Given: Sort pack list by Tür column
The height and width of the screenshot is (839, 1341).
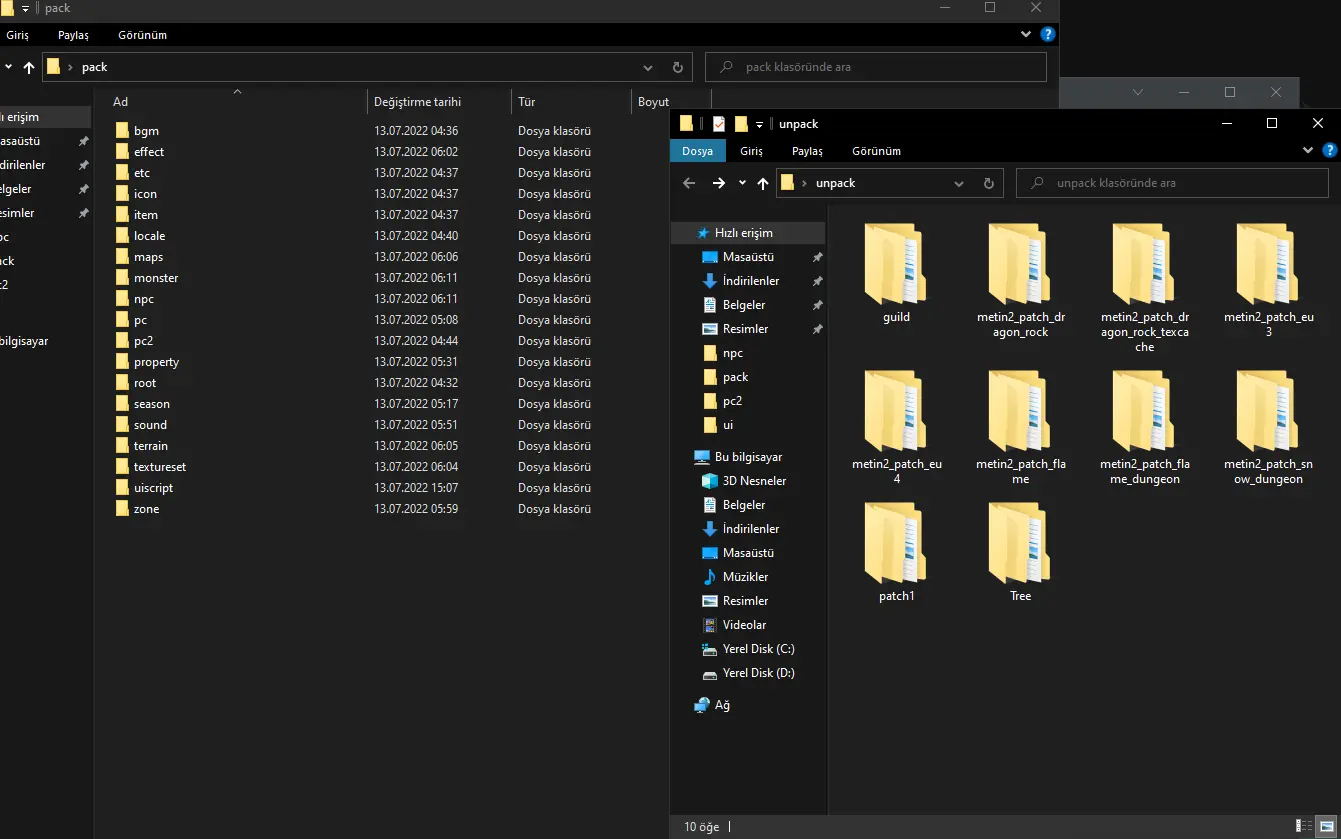Looking at the screenshot, I should point(571,102).
